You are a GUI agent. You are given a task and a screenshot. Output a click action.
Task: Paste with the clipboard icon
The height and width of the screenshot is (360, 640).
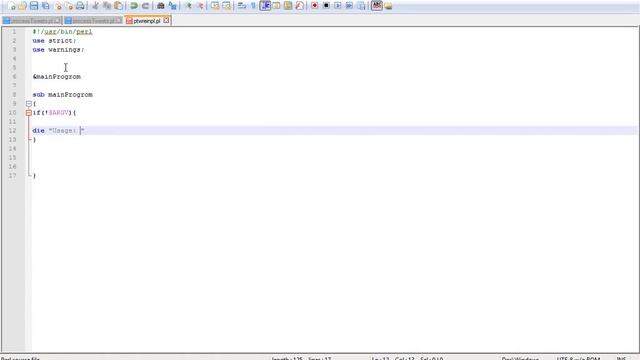118,6
